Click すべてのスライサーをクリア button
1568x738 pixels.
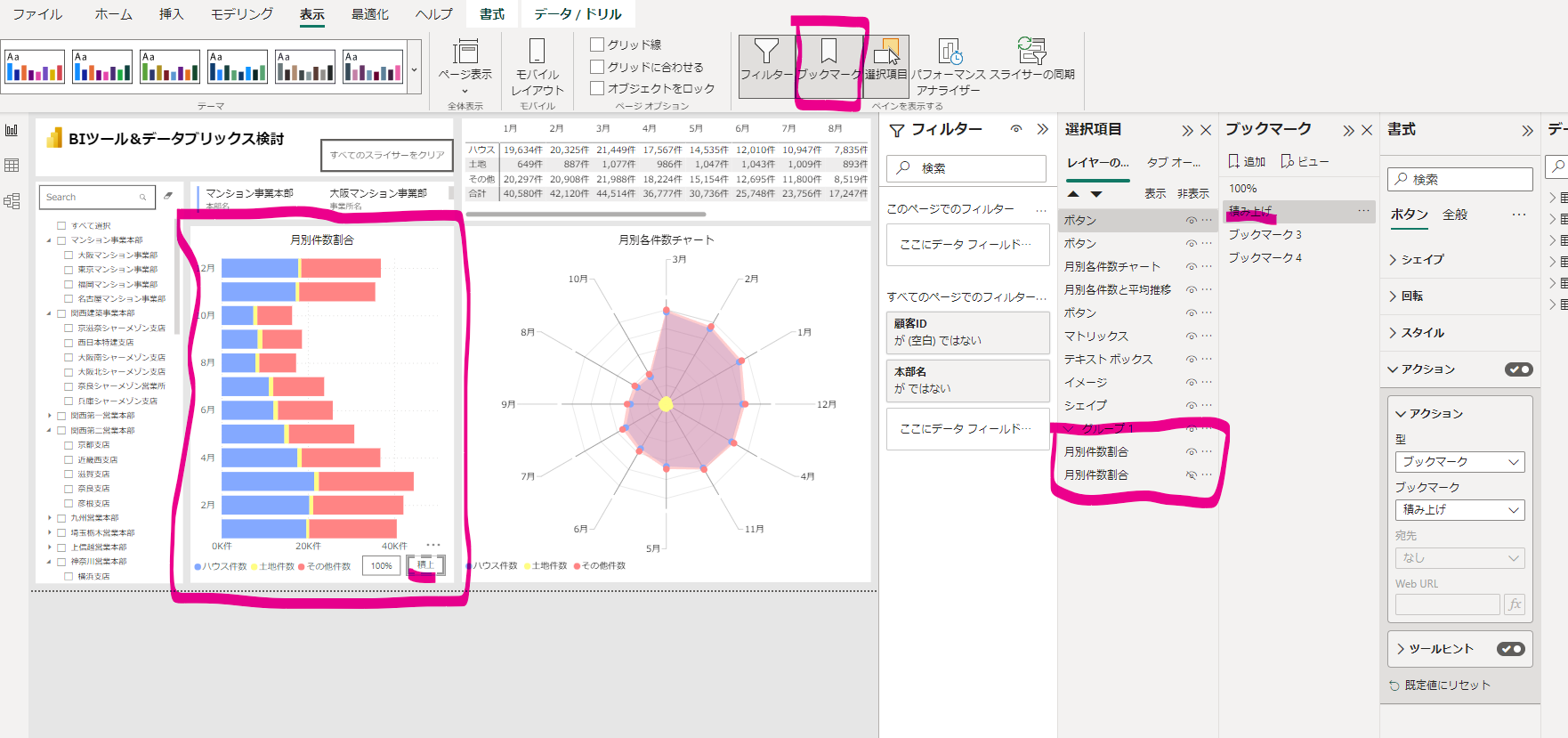point(387,155)
